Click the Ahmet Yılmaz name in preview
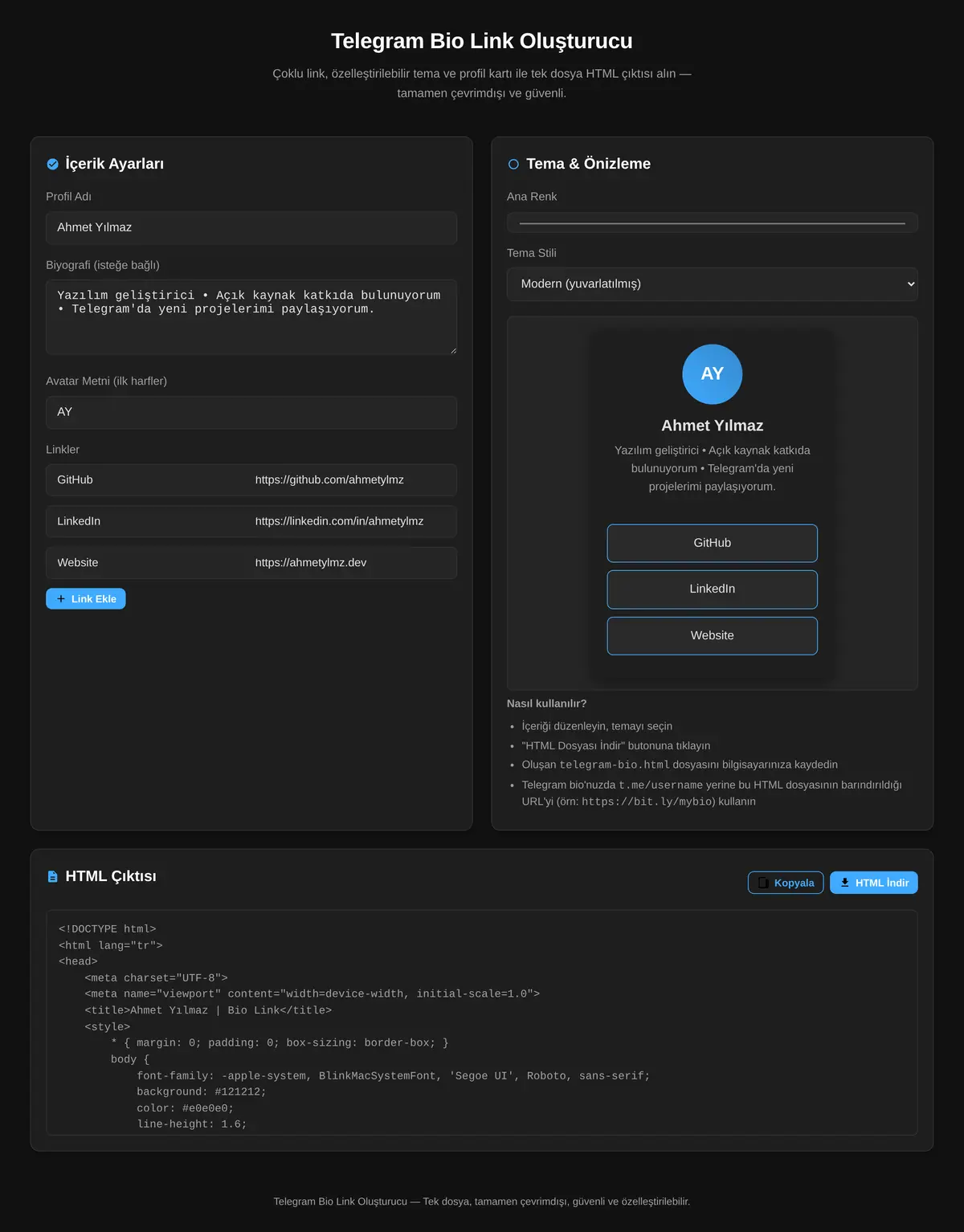Screen dimensions: 964x1232 click(713, 426)
